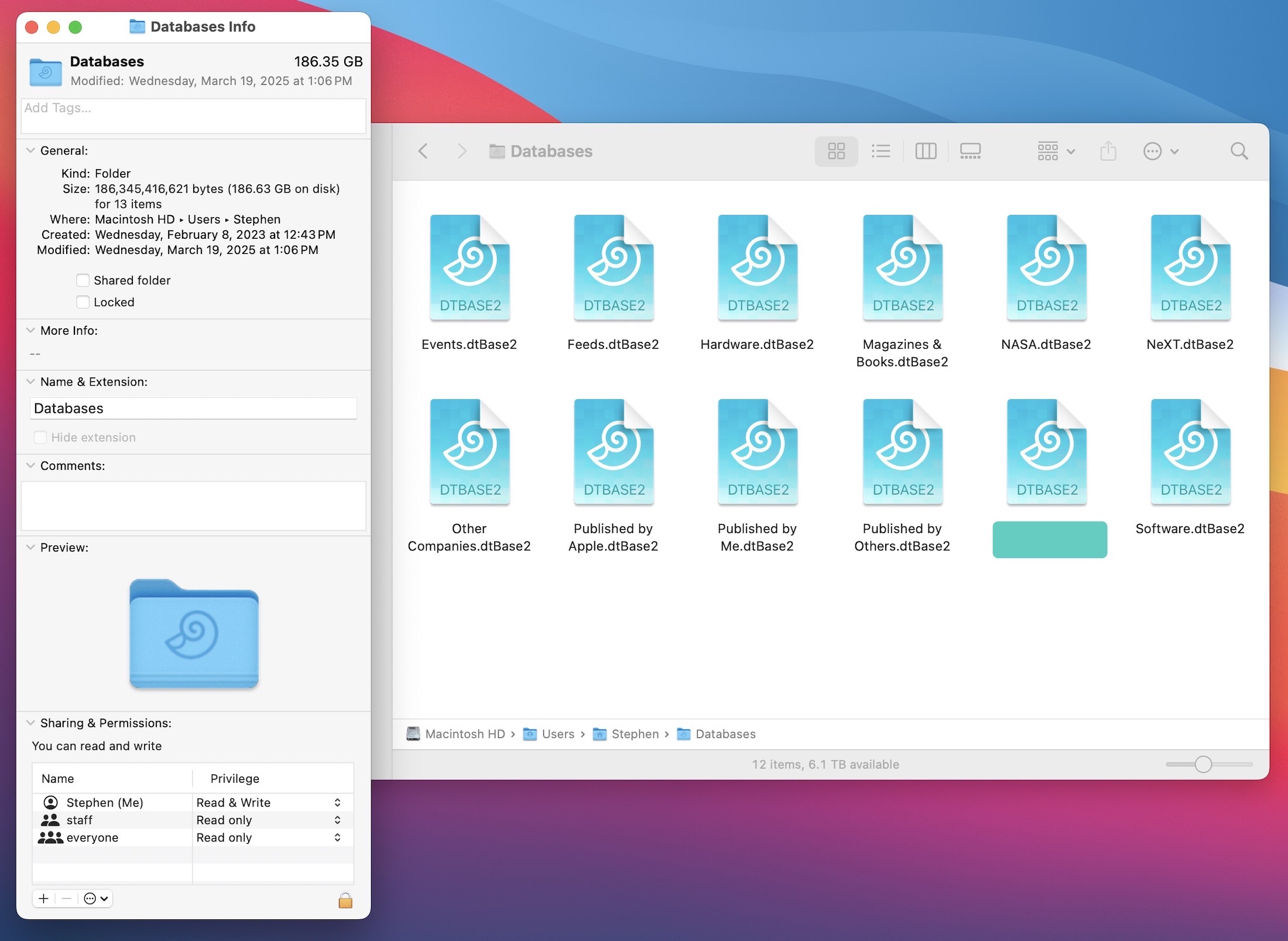Image resolution: width=1288 pixels, height=941 pixels.
Task: Click the DTBASE2 icon above the teal field
Action: [1046, 452]
